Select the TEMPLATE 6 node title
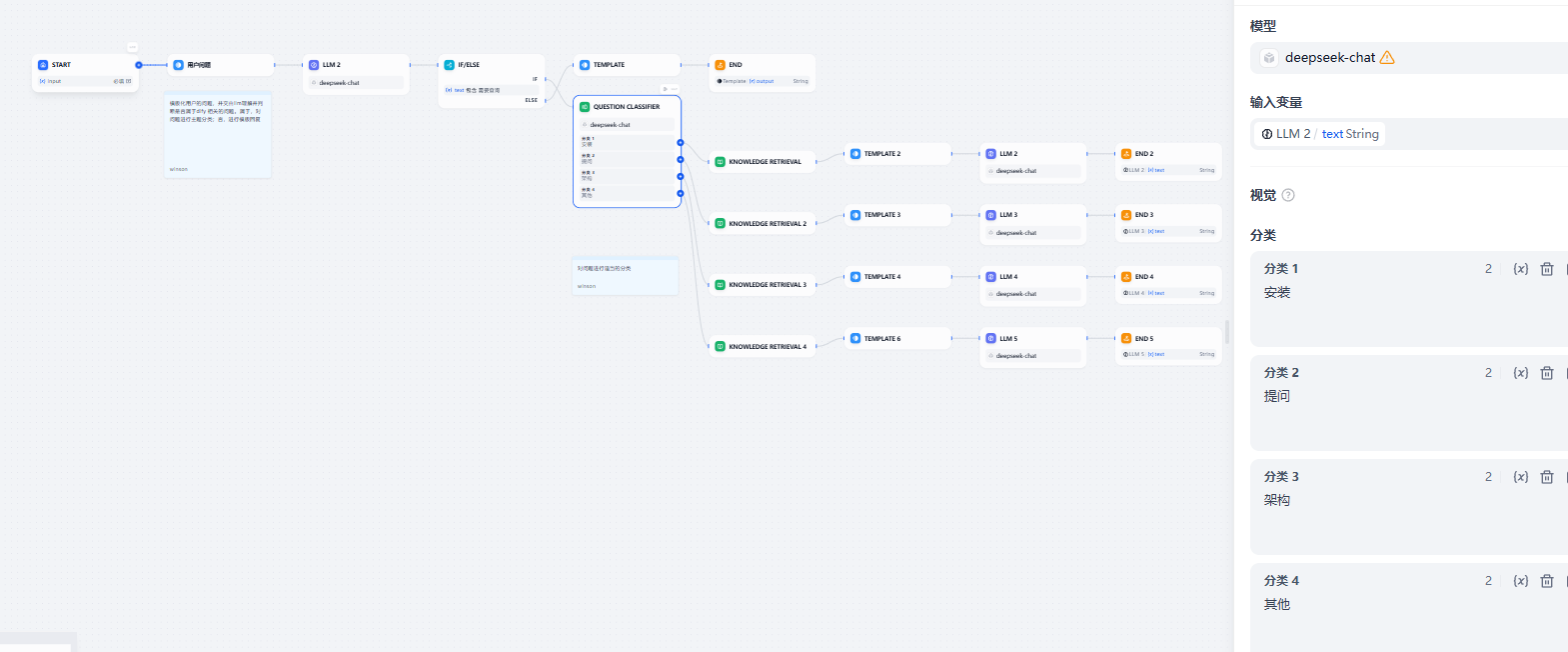The image size is (1568, 652). click(882, 339)
